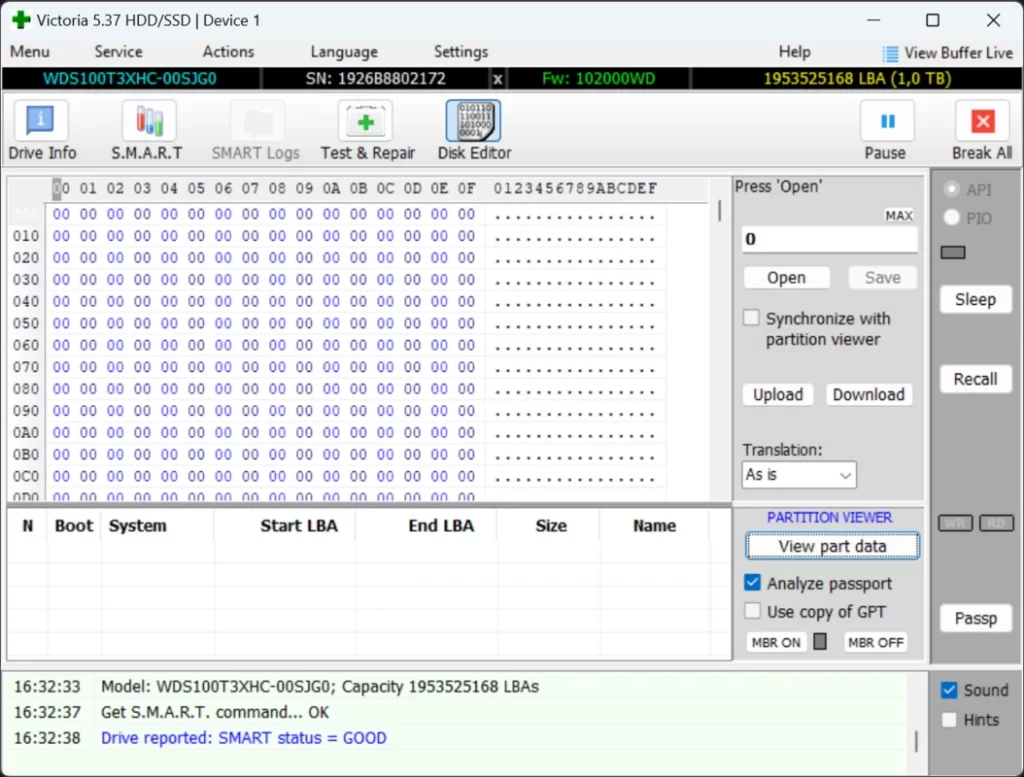The width and height of the screenshot is (1024, 777).
Task: Select the Disk Editor tool
Action: click(474, 131)
